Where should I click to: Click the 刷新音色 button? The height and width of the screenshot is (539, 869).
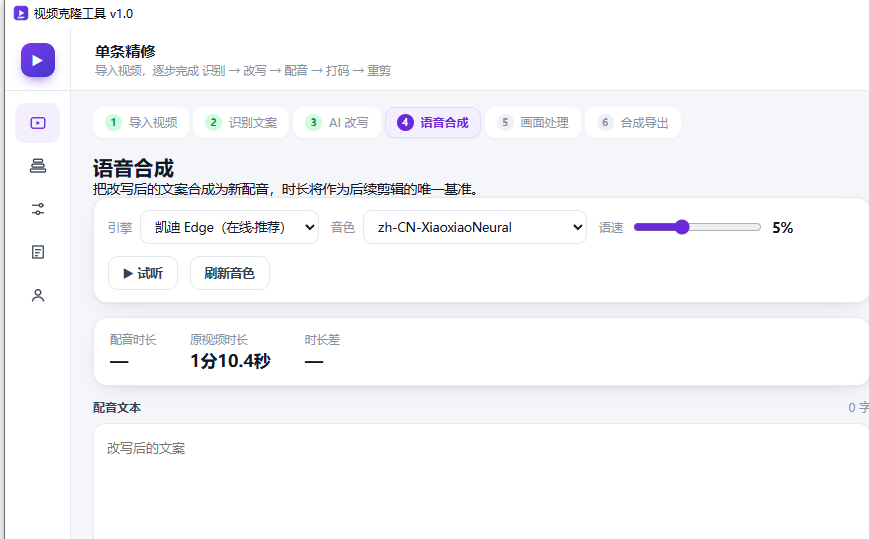pos(230,273)
